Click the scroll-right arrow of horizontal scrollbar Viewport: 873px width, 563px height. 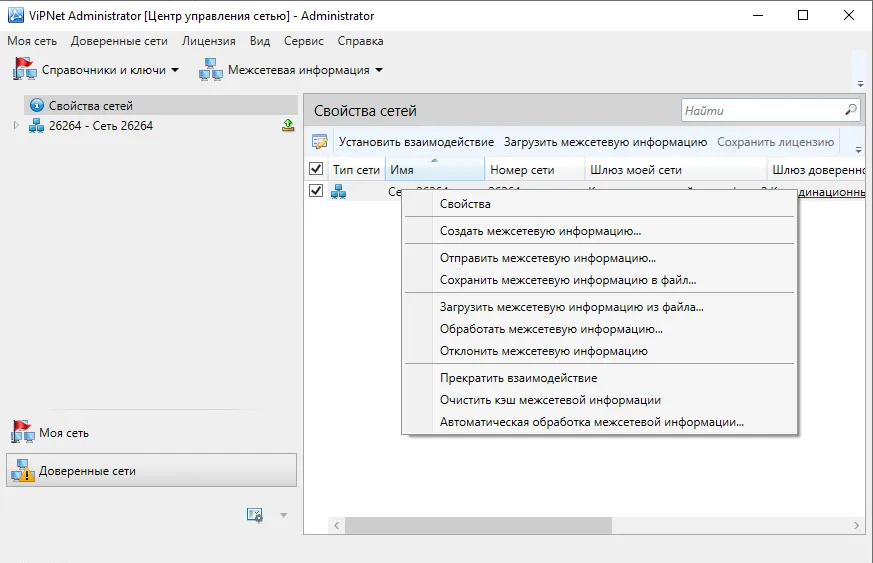coord(856,525)
